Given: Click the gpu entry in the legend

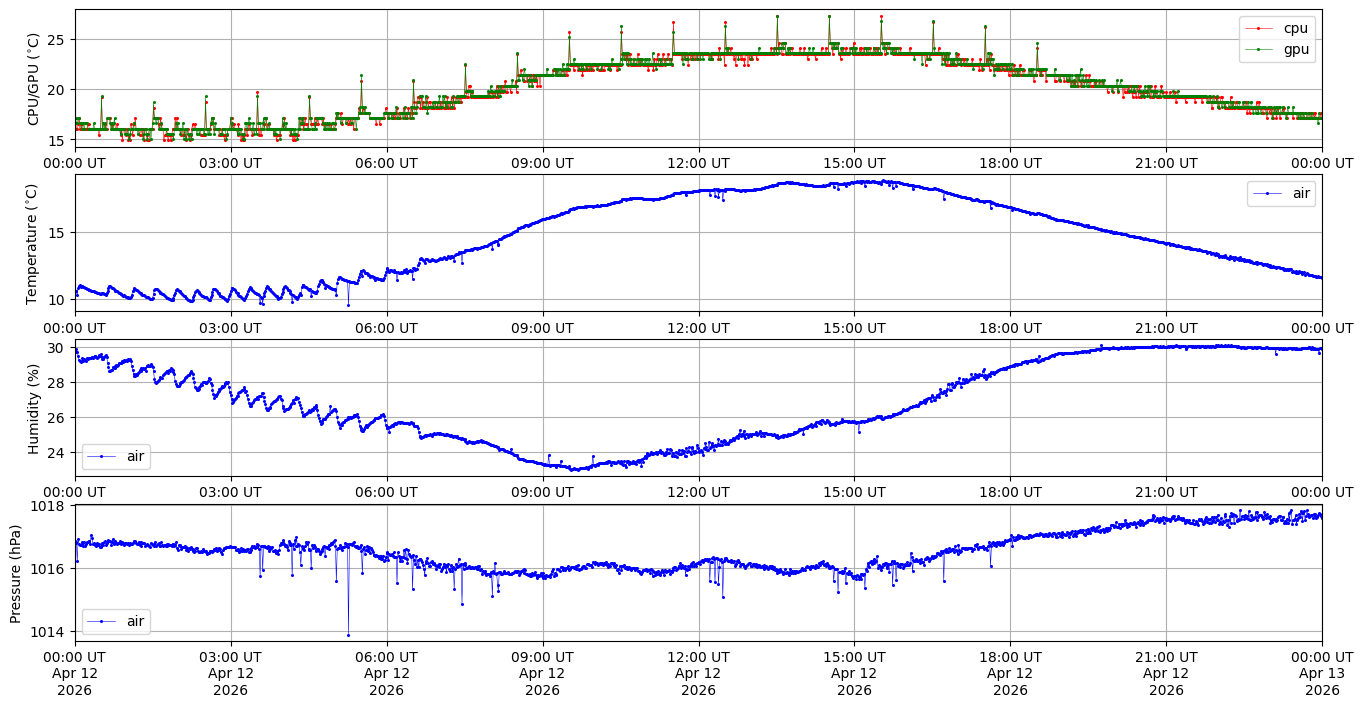Looking at the screenshot, I should [x=1296, y=48].
